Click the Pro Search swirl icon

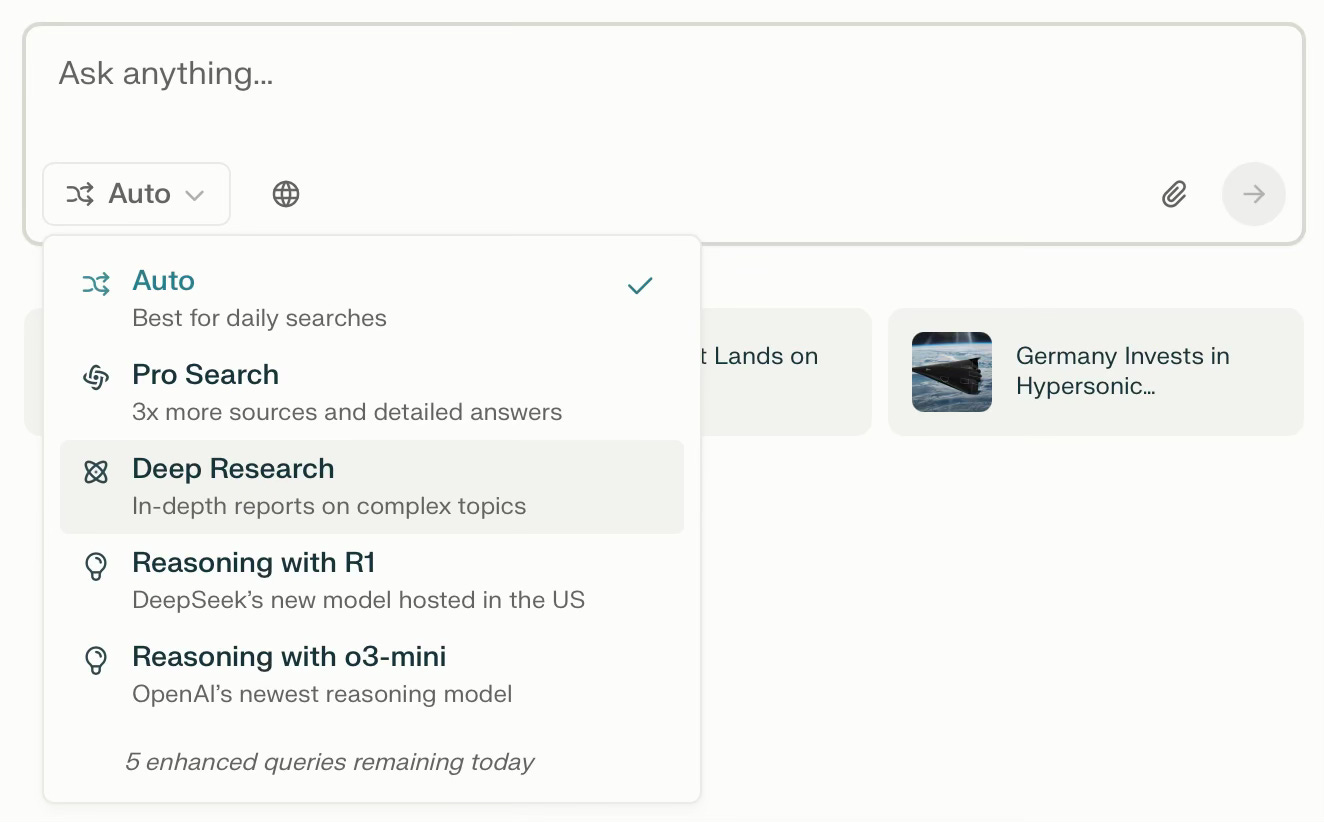(96, 377)
